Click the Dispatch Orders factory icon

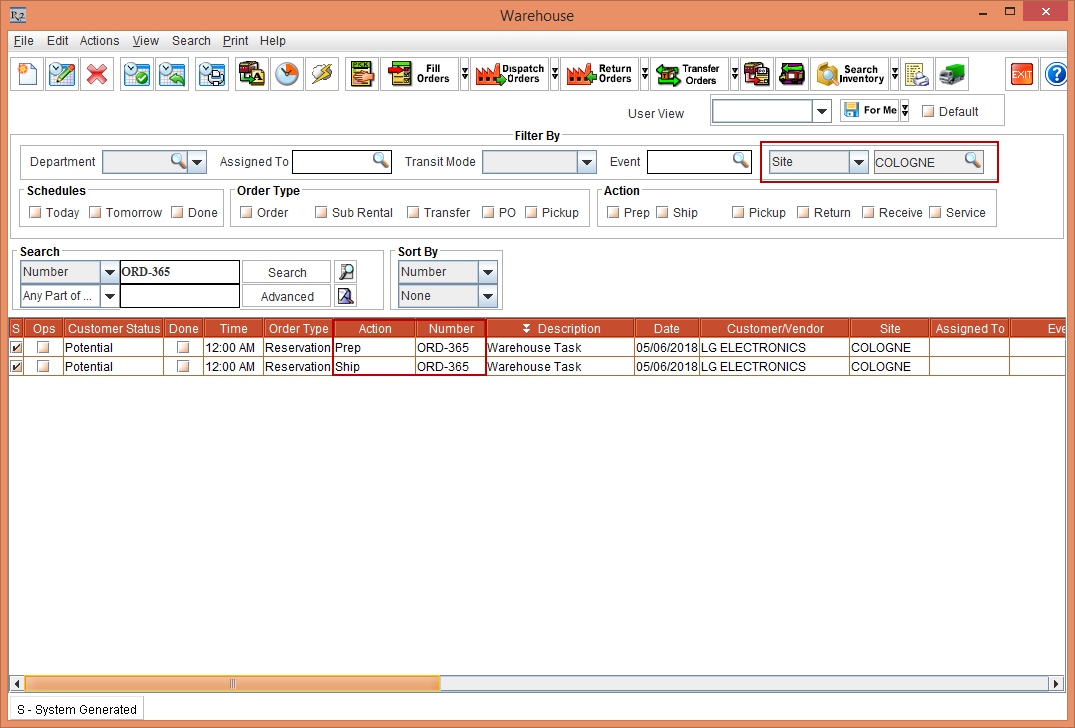coord(511,75)
